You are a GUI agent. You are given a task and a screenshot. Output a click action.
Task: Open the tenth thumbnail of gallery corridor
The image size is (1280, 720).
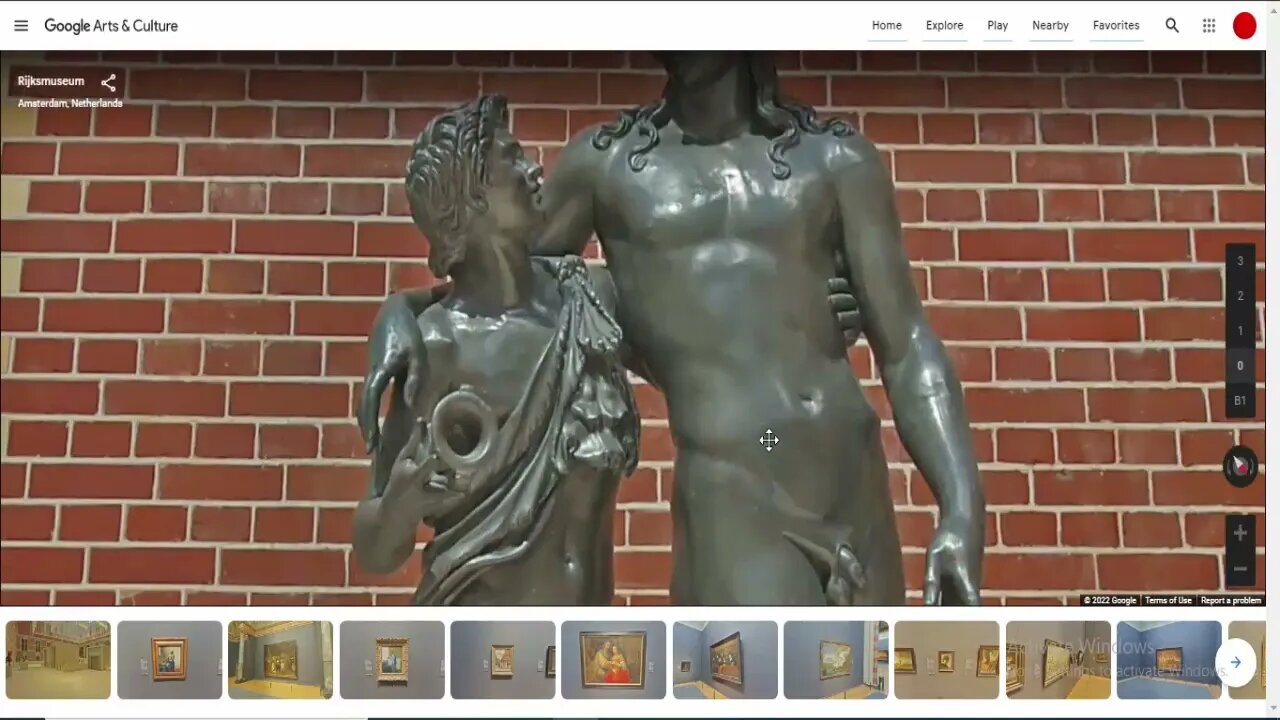(1057, 660)
